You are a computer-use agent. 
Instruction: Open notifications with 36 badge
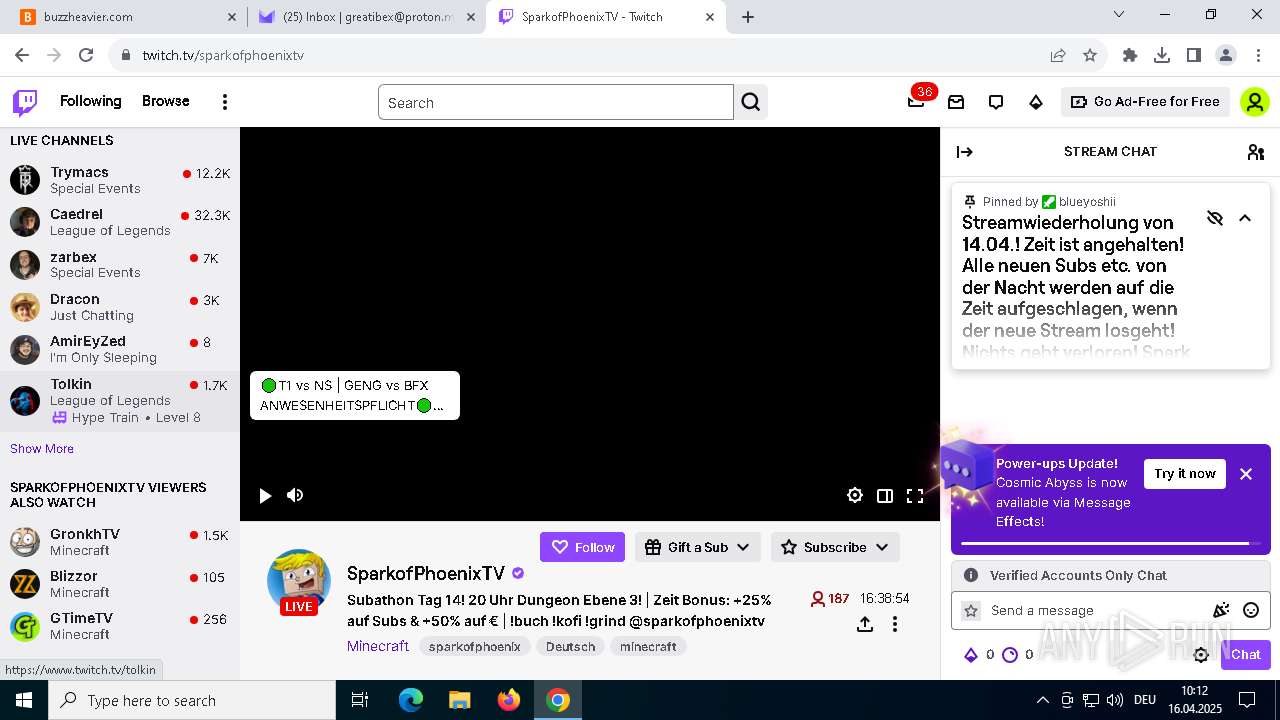coord(916,102)
